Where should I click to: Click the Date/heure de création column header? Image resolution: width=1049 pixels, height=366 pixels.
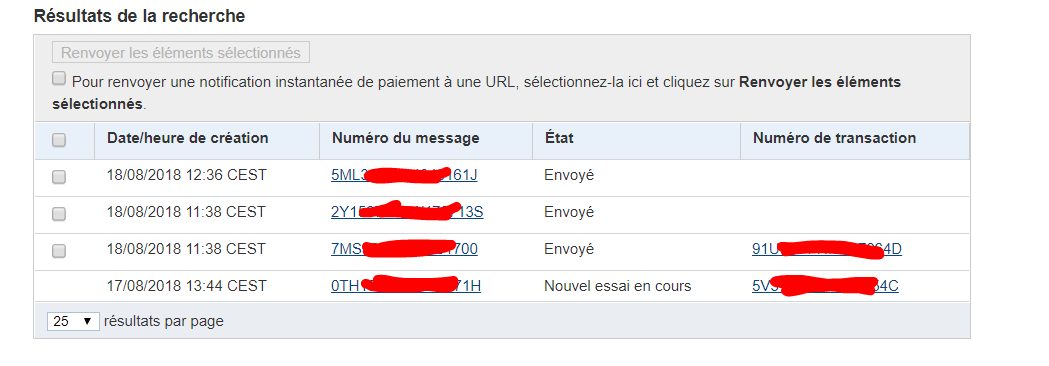pyautogui.click(x=187, y=138)
